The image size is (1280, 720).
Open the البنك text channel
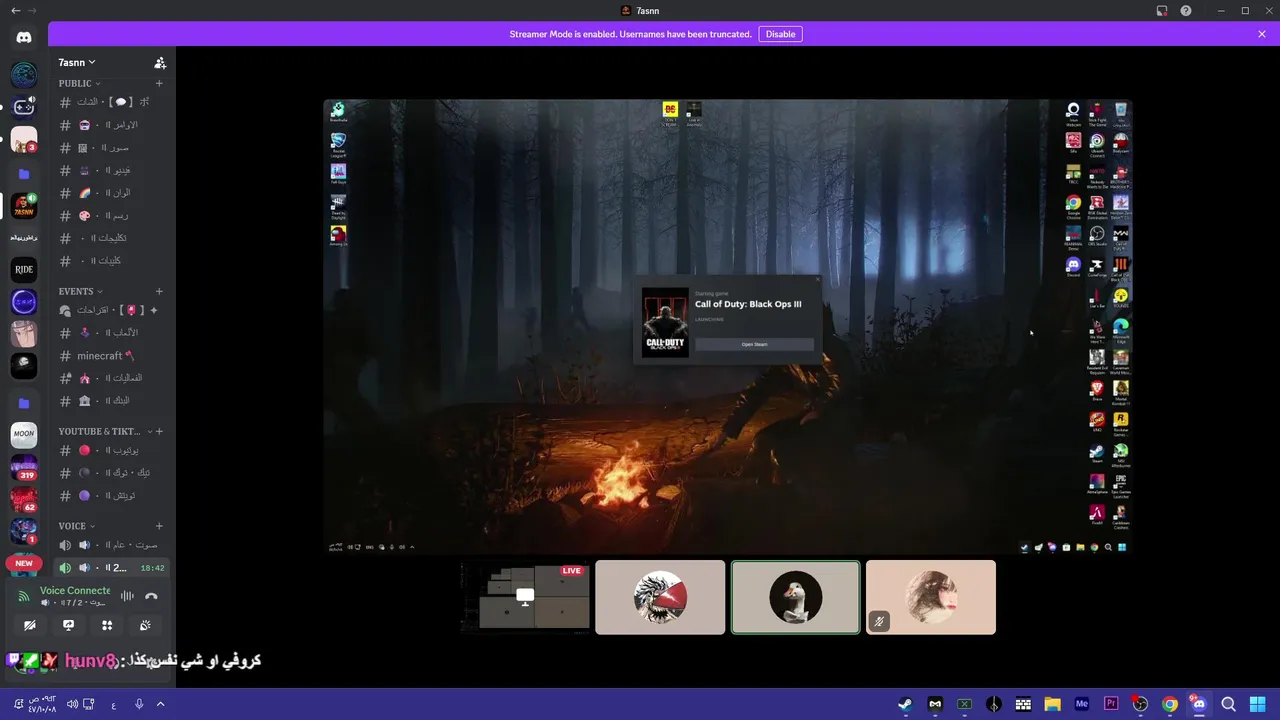tap(112, 400)
